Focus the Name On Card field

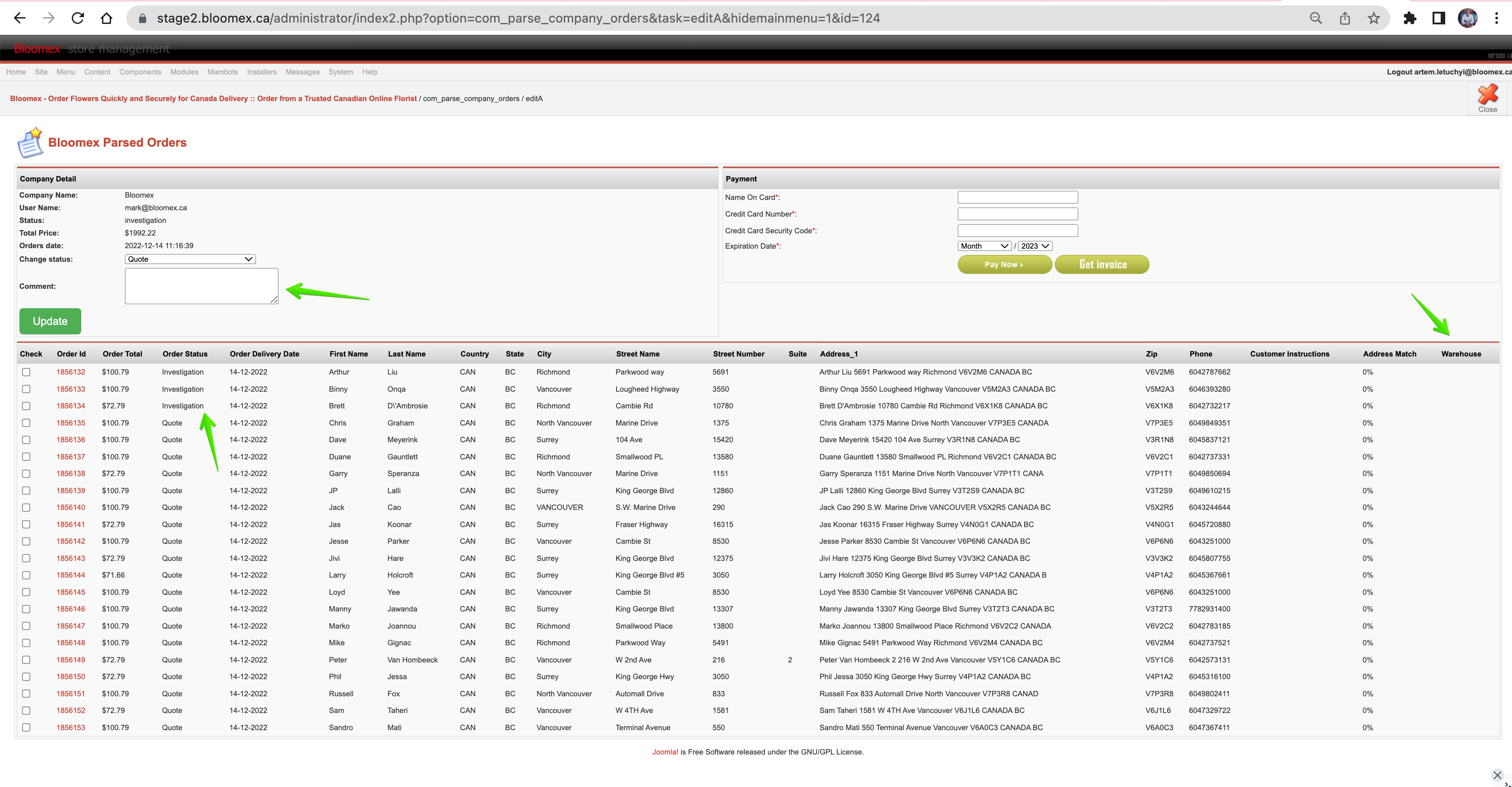coord(1018,197)
